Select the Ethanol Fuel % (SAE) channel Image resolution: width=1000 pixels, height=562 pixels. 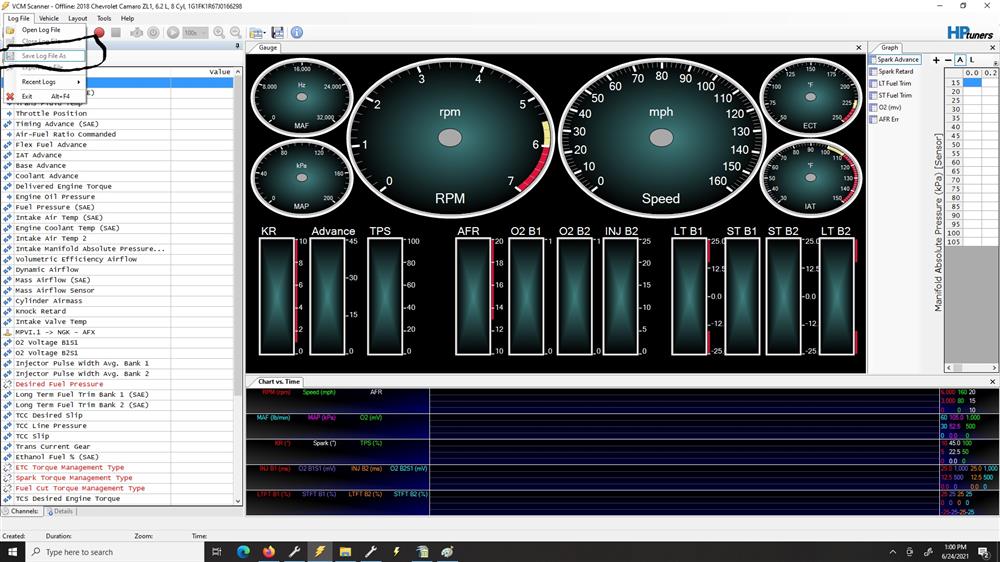coord(57,457)
